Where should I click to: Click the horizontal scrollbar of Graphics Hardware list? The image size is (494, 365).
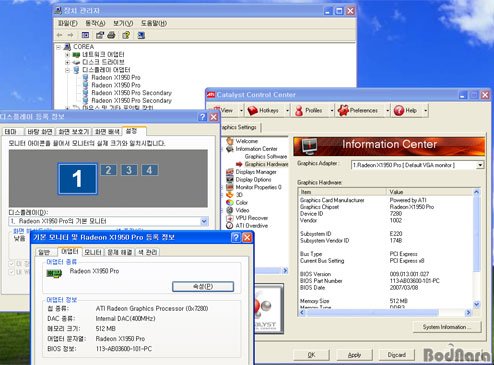pyautogui.click(x=385, y=313)
